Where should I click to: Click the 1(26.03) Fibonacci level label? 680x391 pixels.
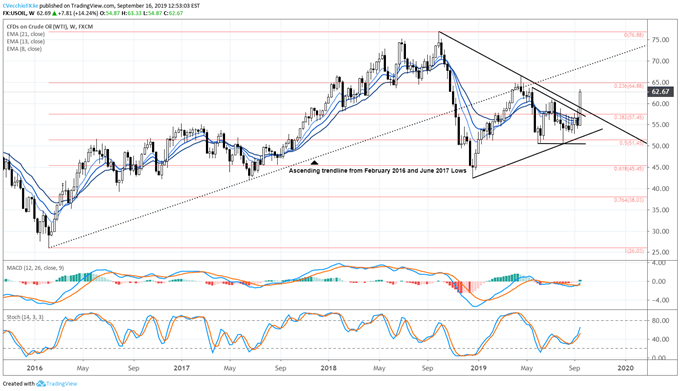click(x=634, y=251)
